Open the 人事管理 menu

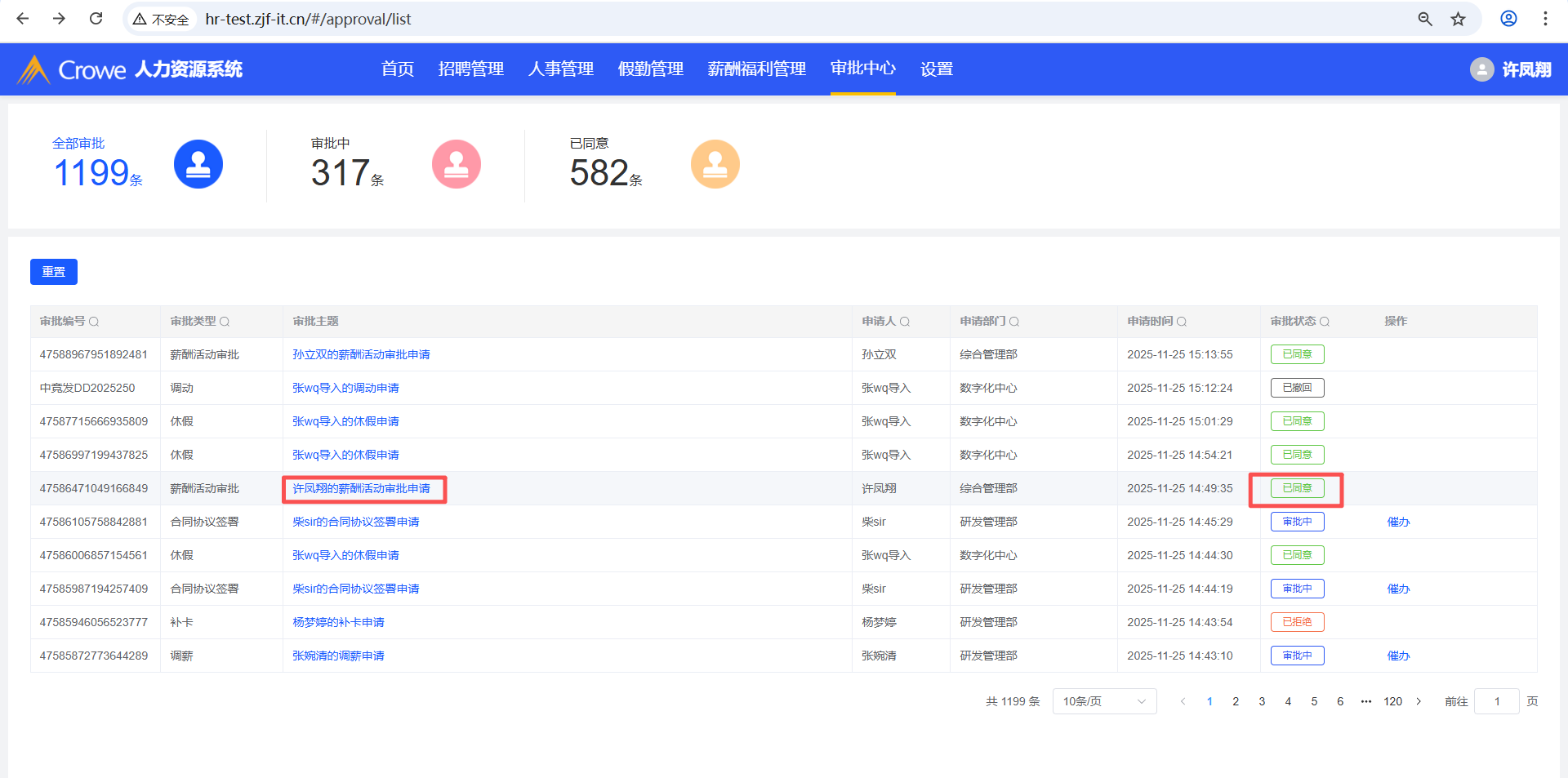coord(561,69)
